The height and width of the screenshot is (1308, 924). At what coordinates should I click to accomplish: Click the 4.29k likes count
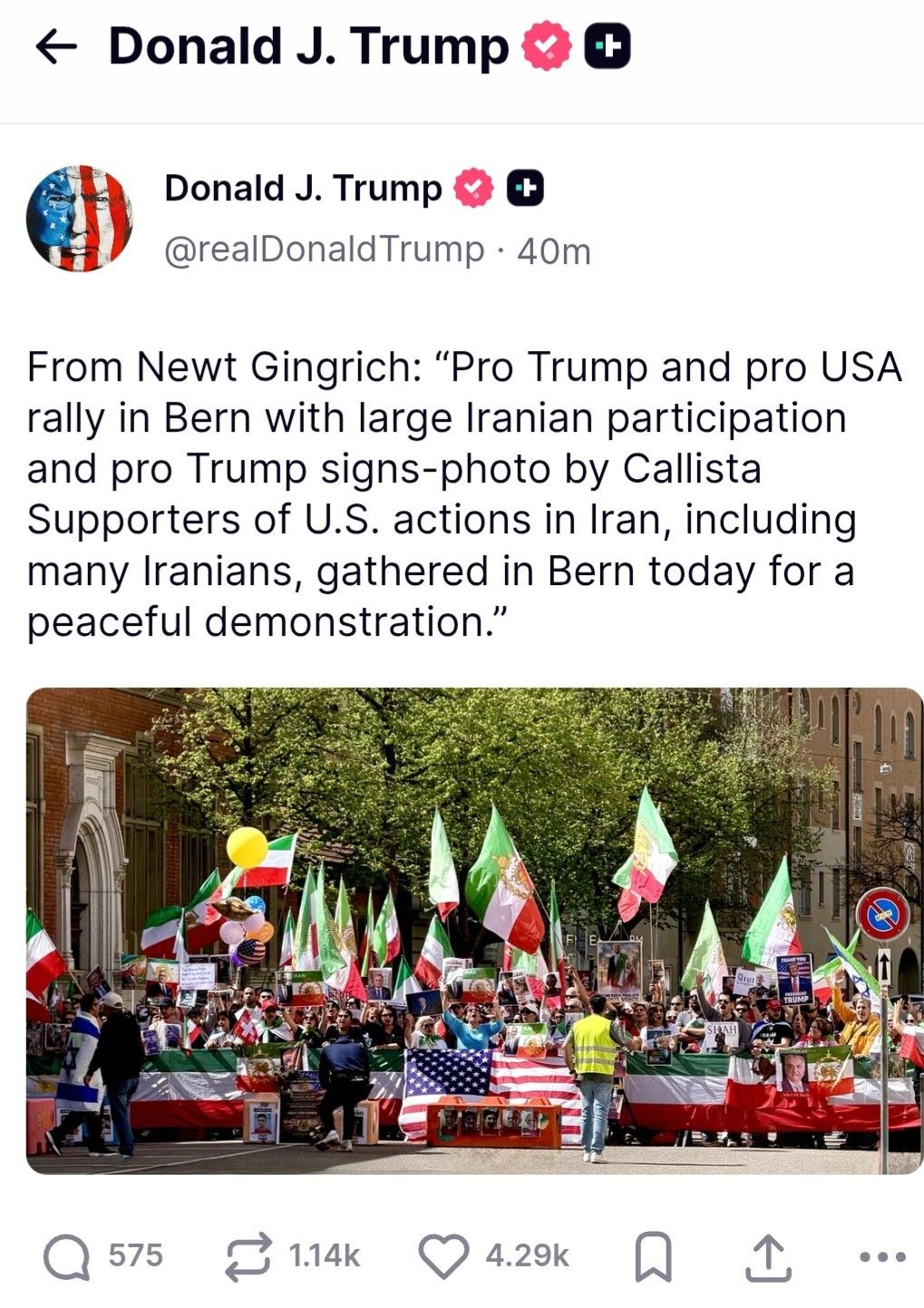527,1256
